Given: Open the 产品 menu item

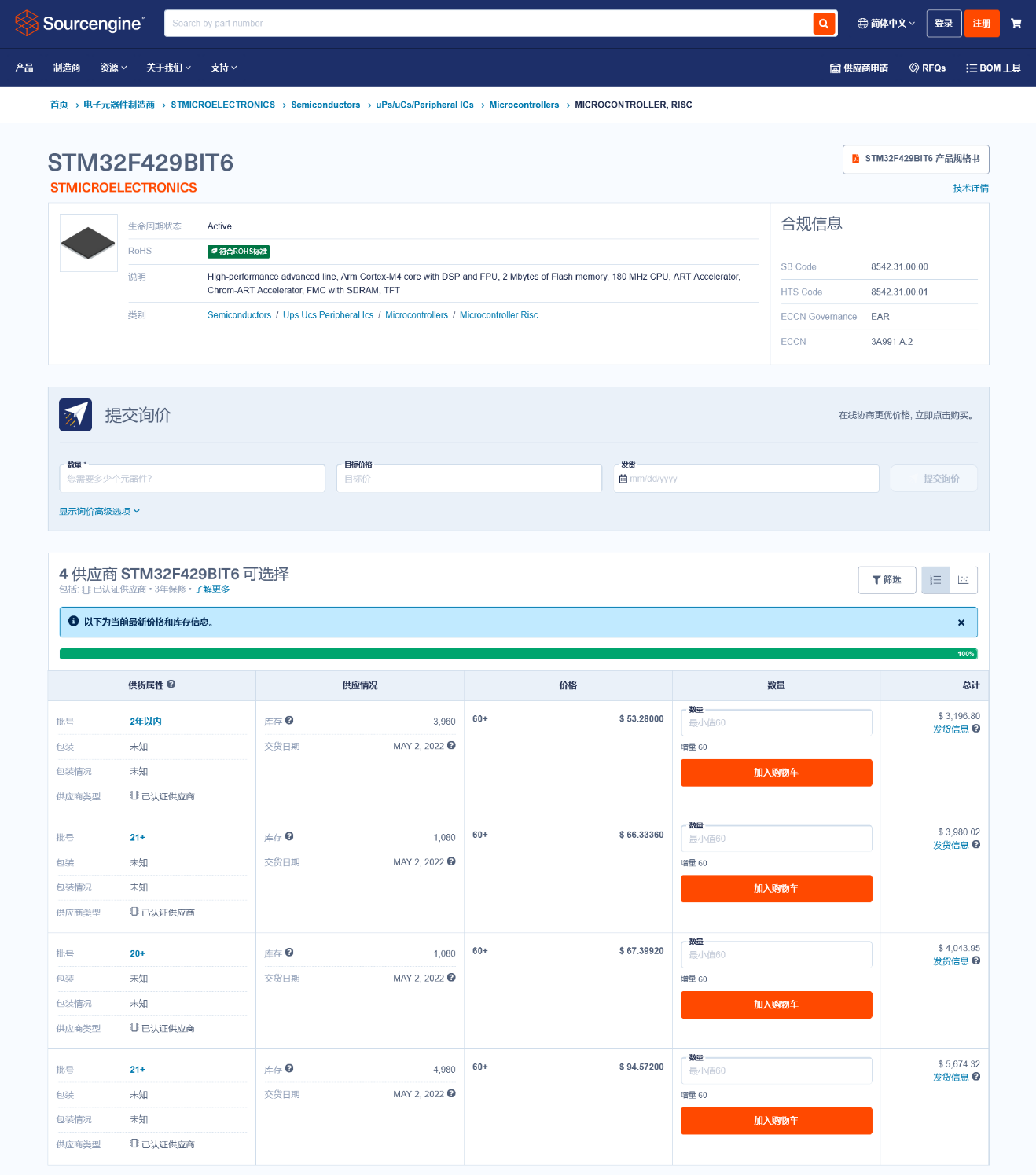Looking at the screenshot, I should 24,68.
